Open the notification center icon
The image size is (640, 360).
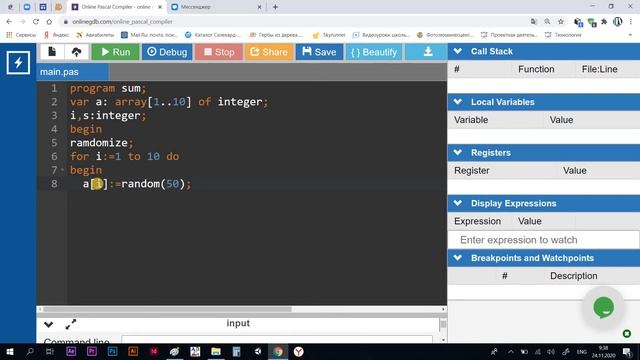pos(627,351)
